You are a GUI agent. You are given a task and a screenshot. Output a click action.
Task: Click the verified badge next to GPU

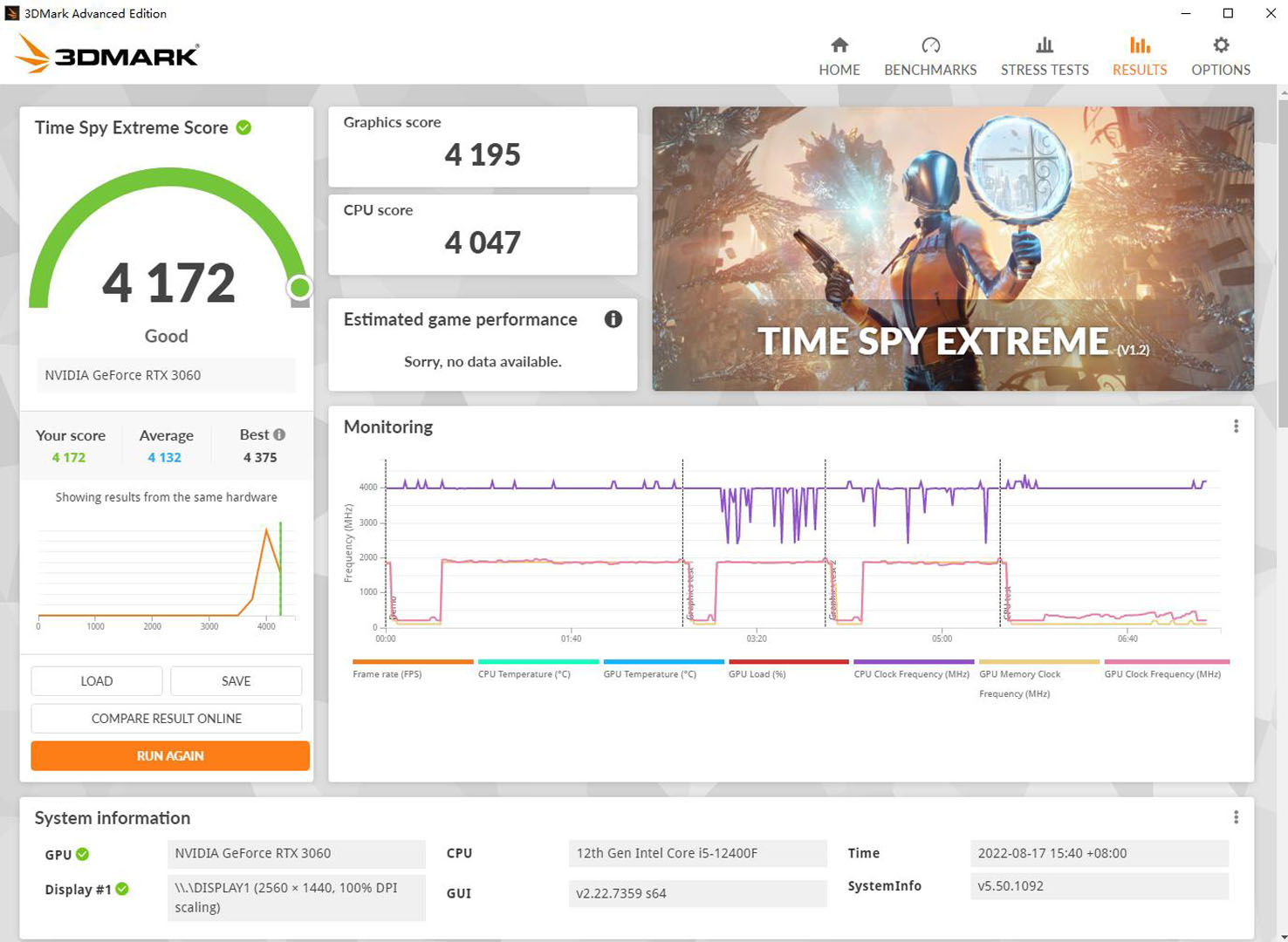[x=83, y=855]
